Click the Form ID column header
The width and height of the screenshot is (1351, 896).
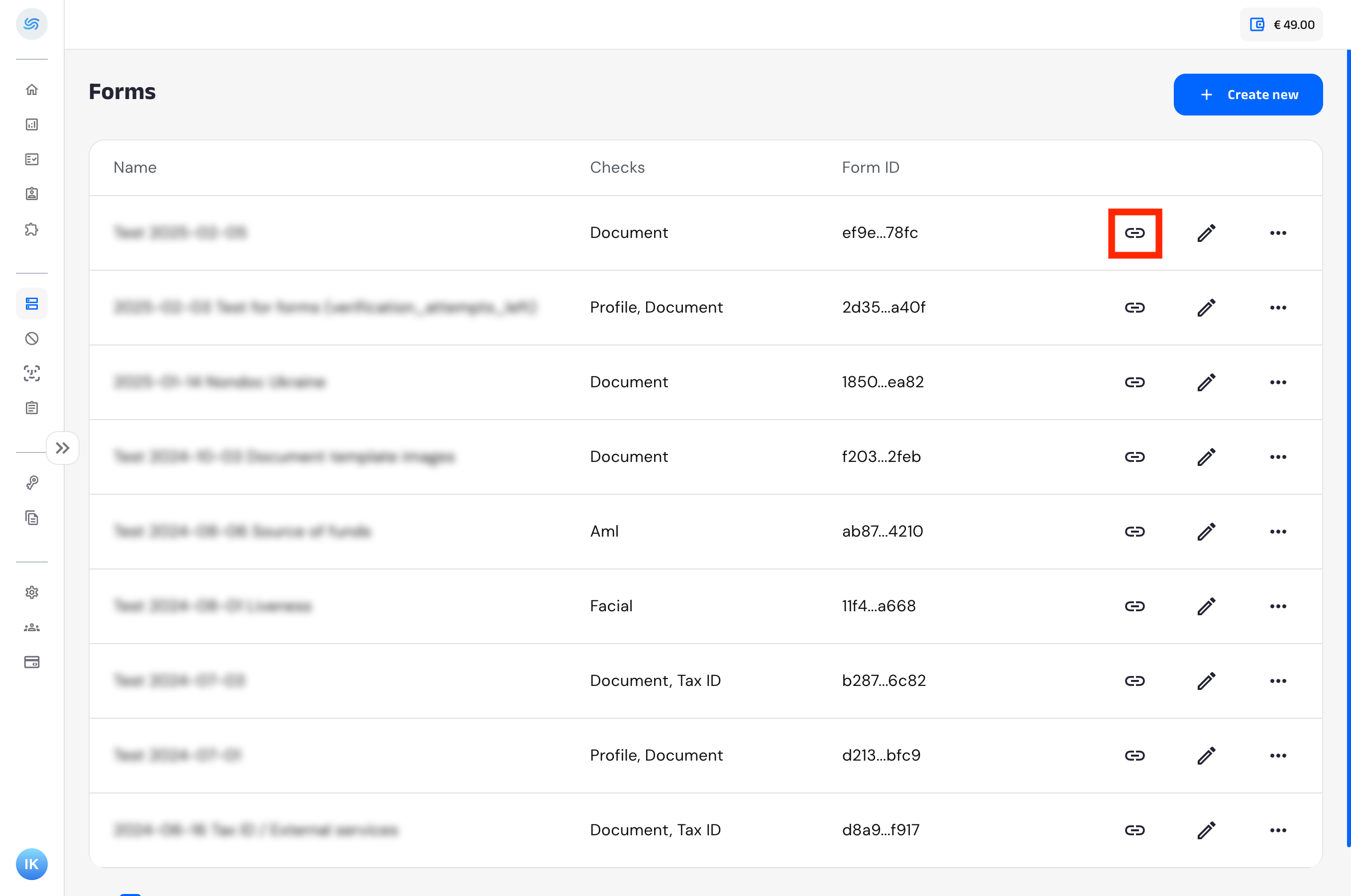[x=870, y=167]
